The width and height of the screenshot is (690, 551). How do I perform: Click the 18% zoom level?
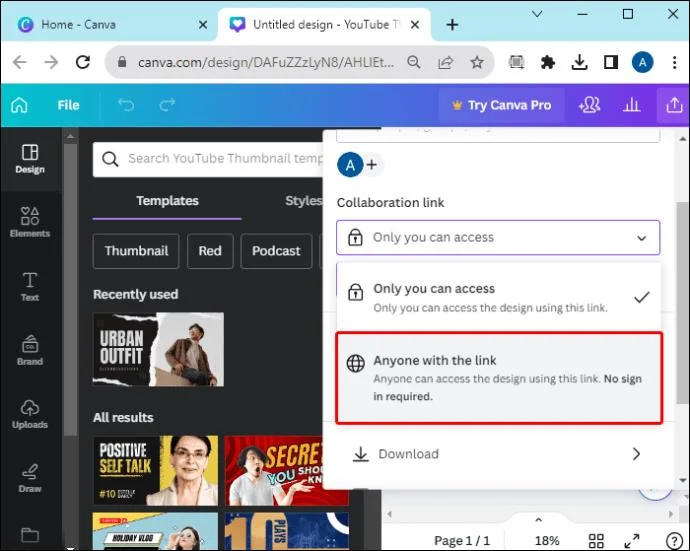click(547, 540)
